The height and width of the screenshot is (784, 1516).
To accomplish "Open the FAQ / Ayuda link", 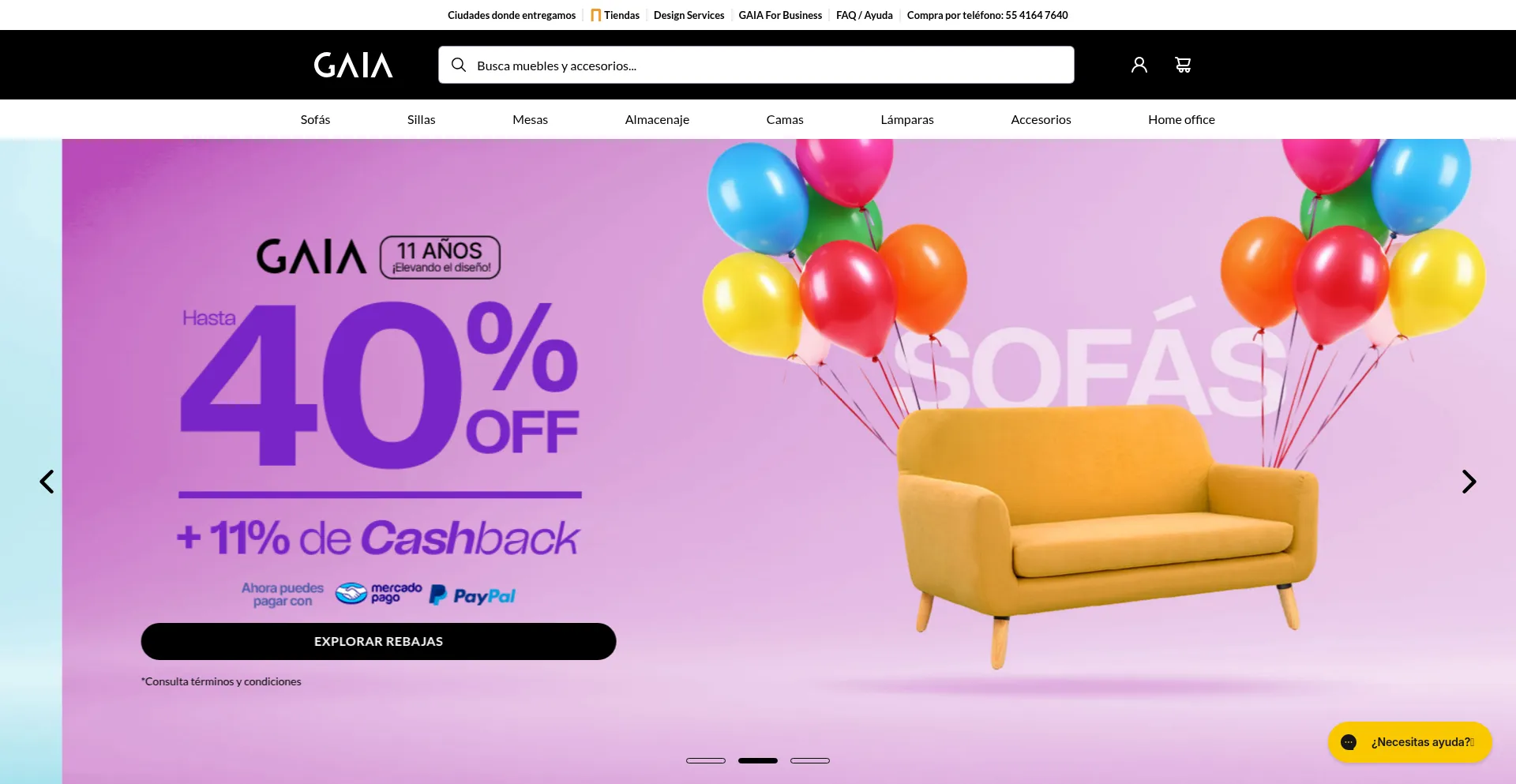I will (865, 15).
